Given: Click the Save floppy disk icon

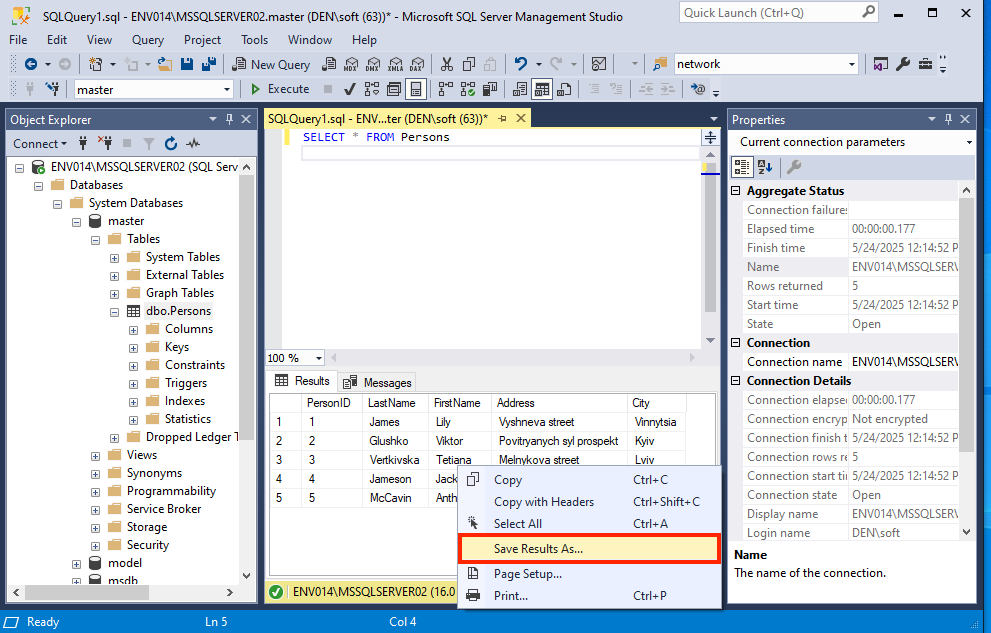Looking at the screenshot, I should point(187,64).
